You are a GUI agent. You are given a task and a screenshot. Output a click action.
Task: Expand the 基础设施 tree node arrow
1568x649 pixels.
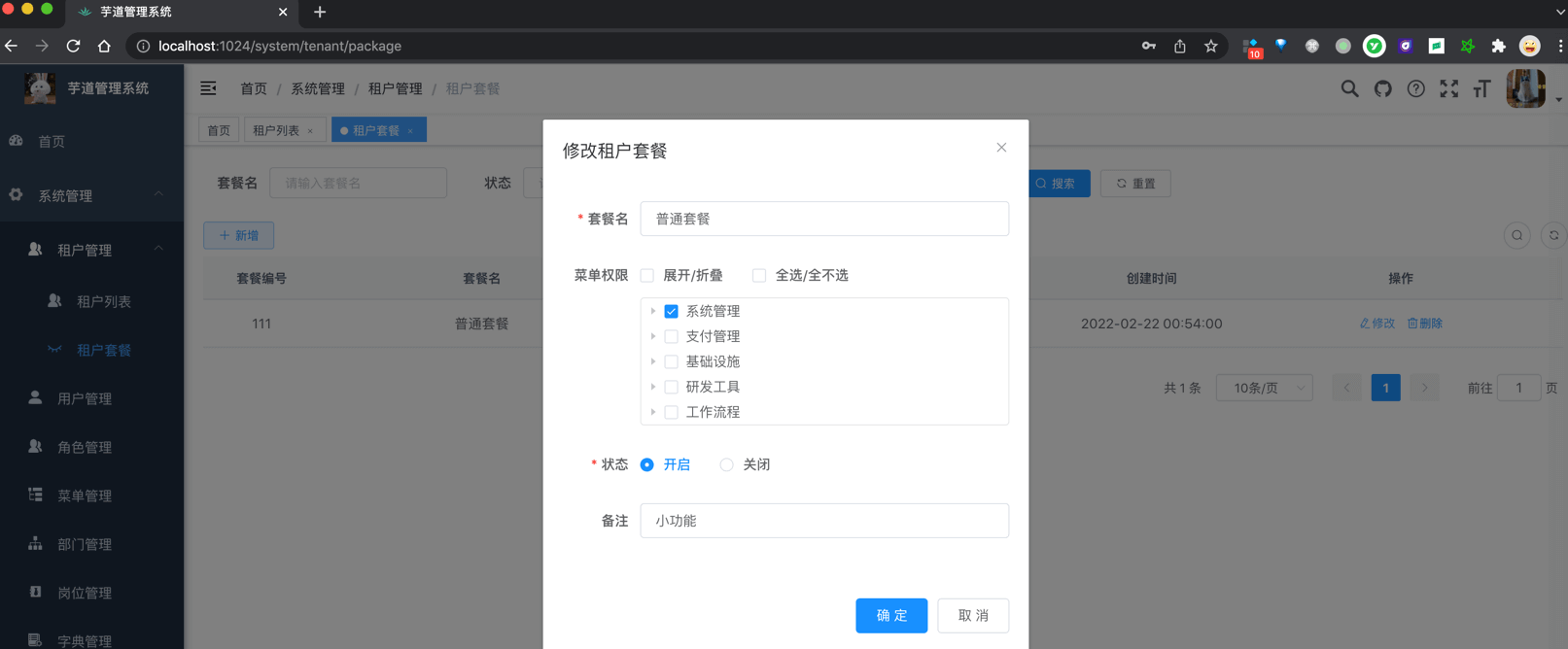(x=653, y=362)
